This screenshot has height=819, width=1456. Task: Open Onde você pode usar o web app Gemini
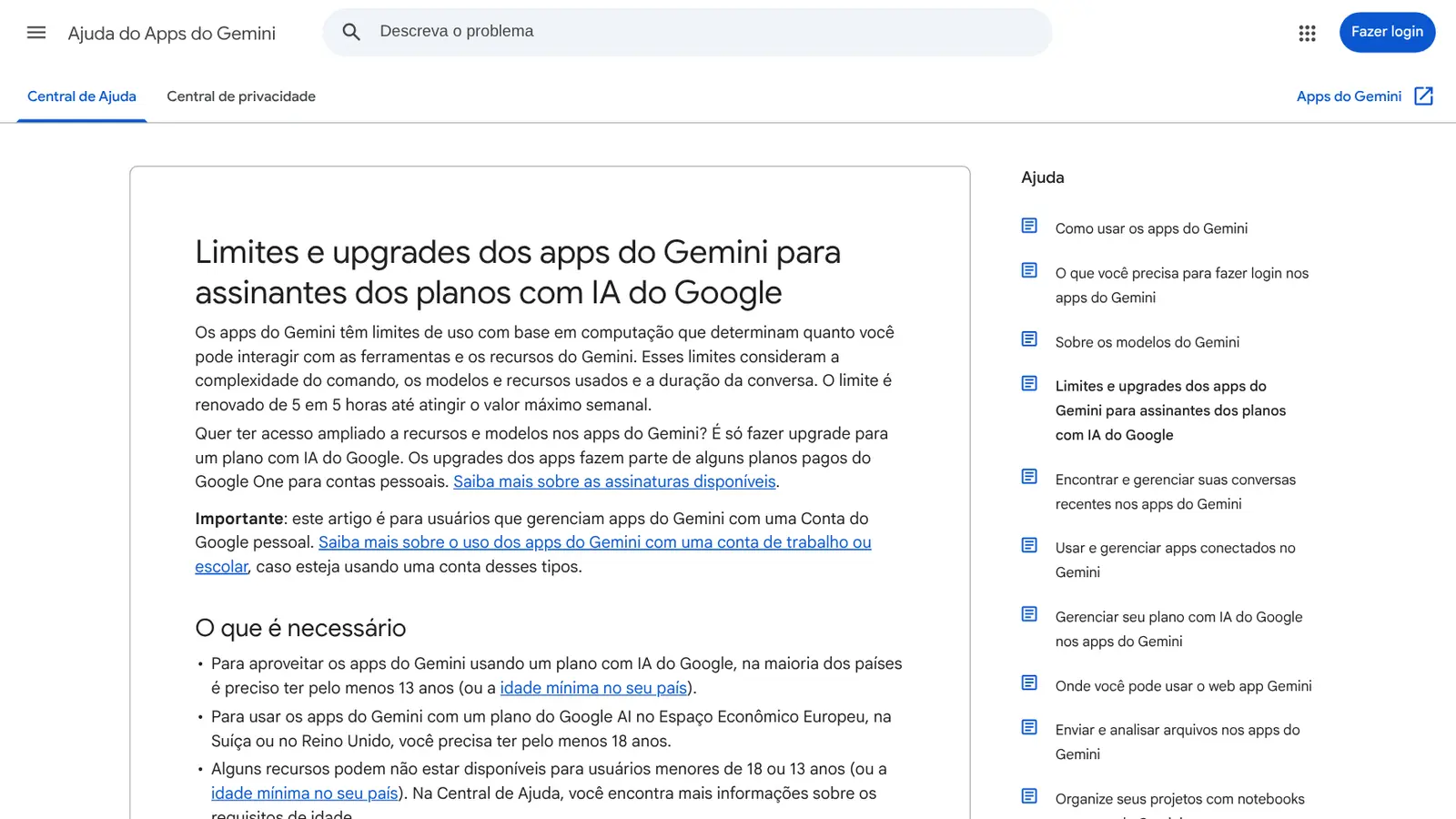click(1184, 686)
